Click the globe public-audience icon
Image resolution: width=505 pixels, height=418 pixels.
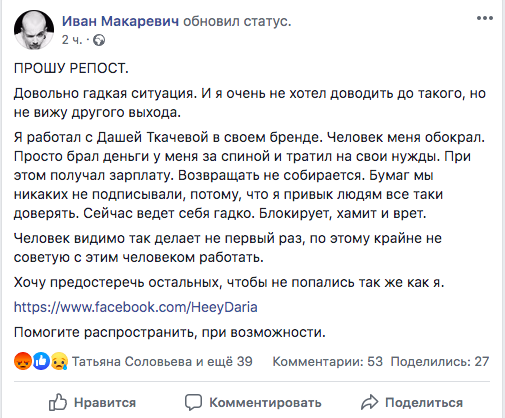(99, 40)
